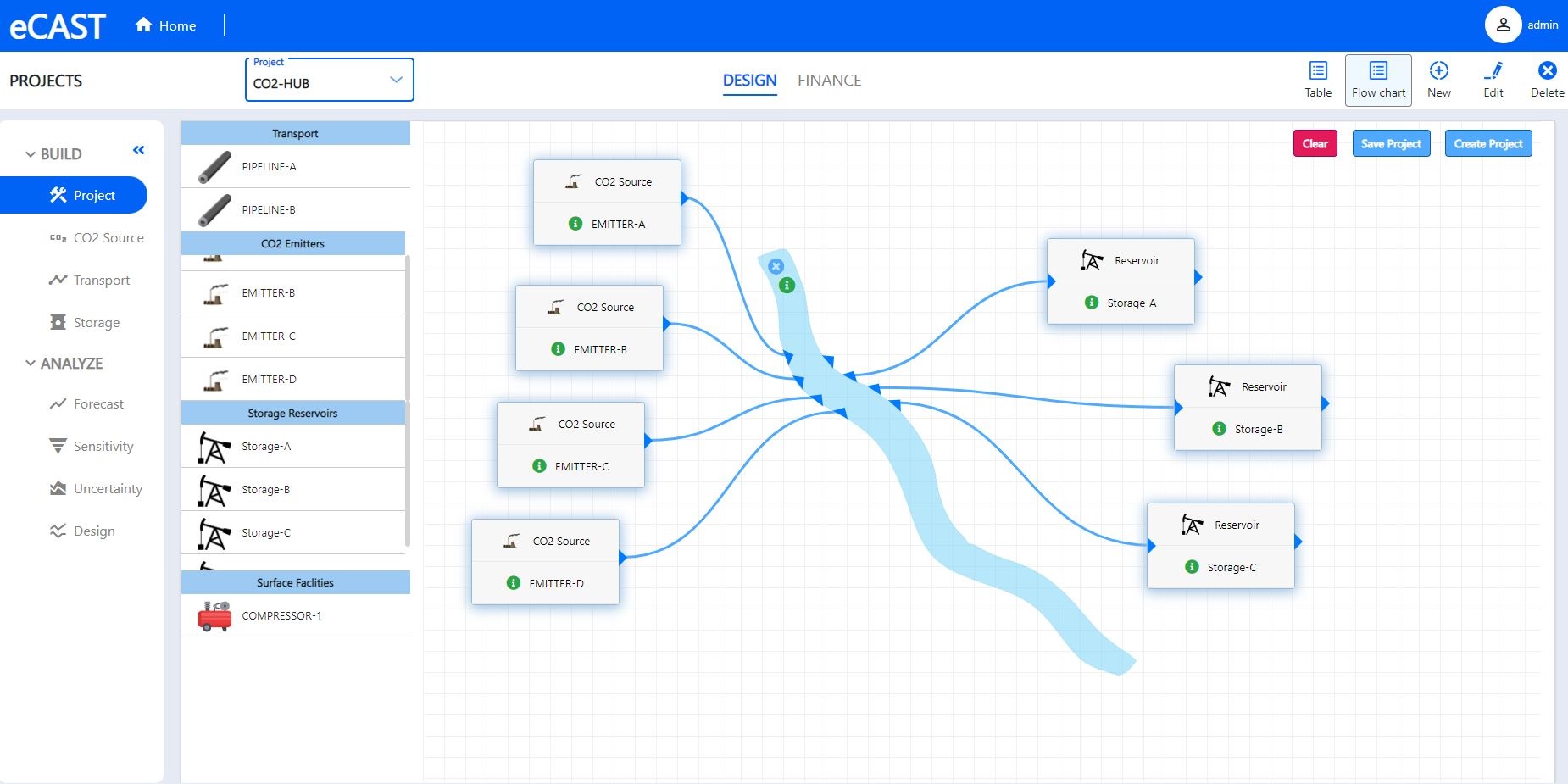Click info icon on EMITTER-D node
1568x784 pixels.
(x=513, y=583)
